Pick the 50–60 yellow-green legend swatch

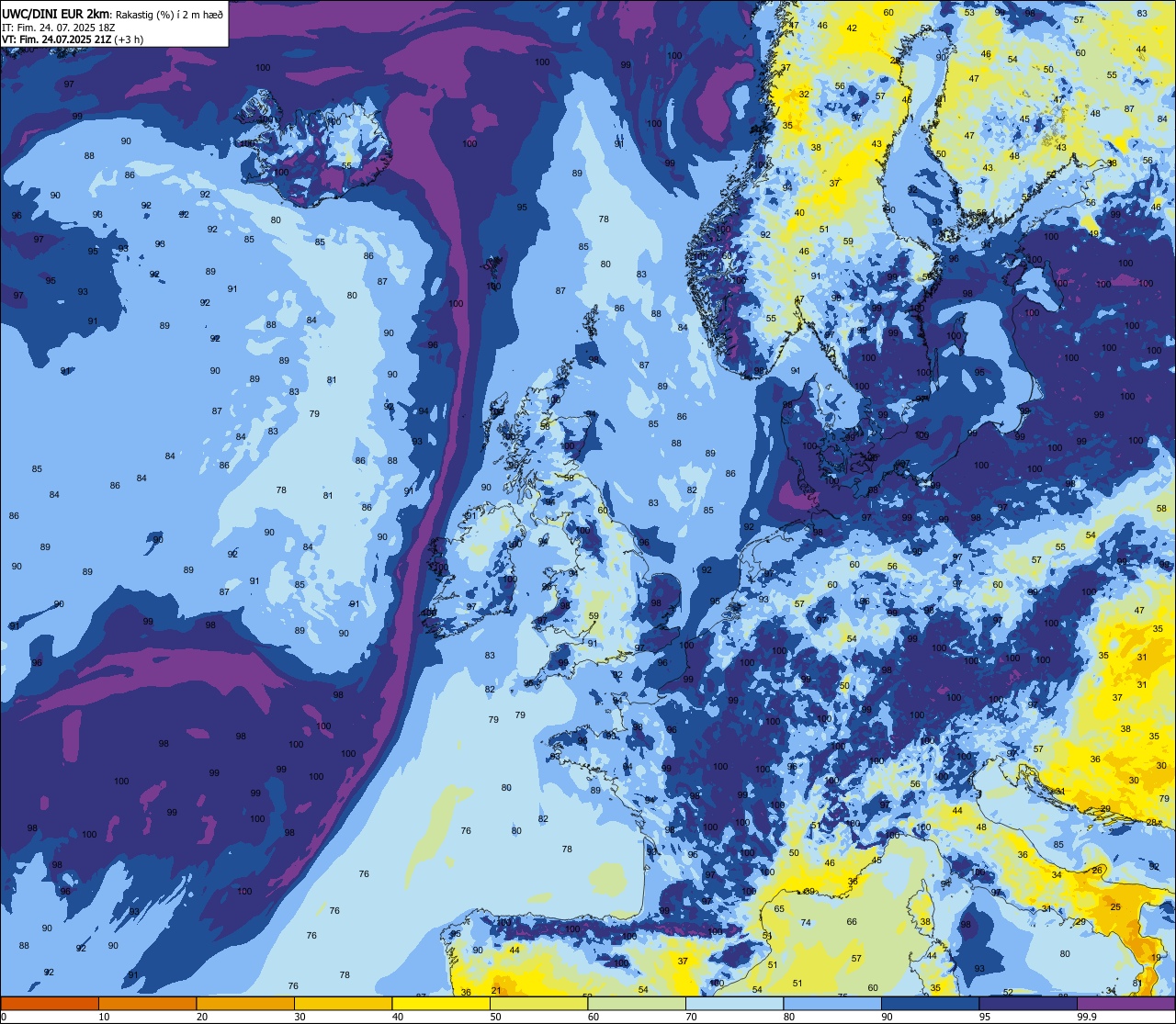[x=538, y=1004]
